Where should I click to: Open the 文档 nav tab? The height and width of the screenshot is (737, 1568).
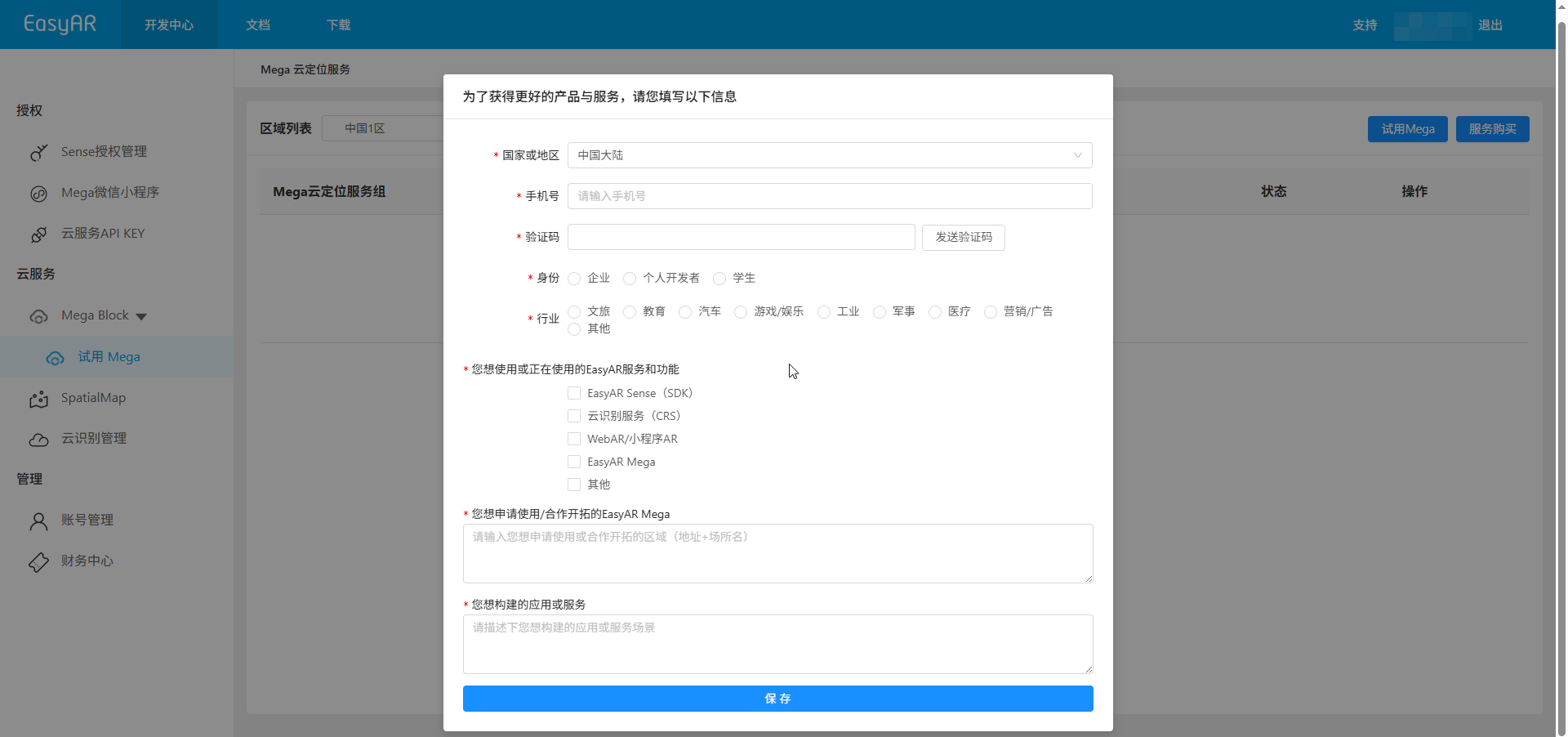click(x=258, y=25)
